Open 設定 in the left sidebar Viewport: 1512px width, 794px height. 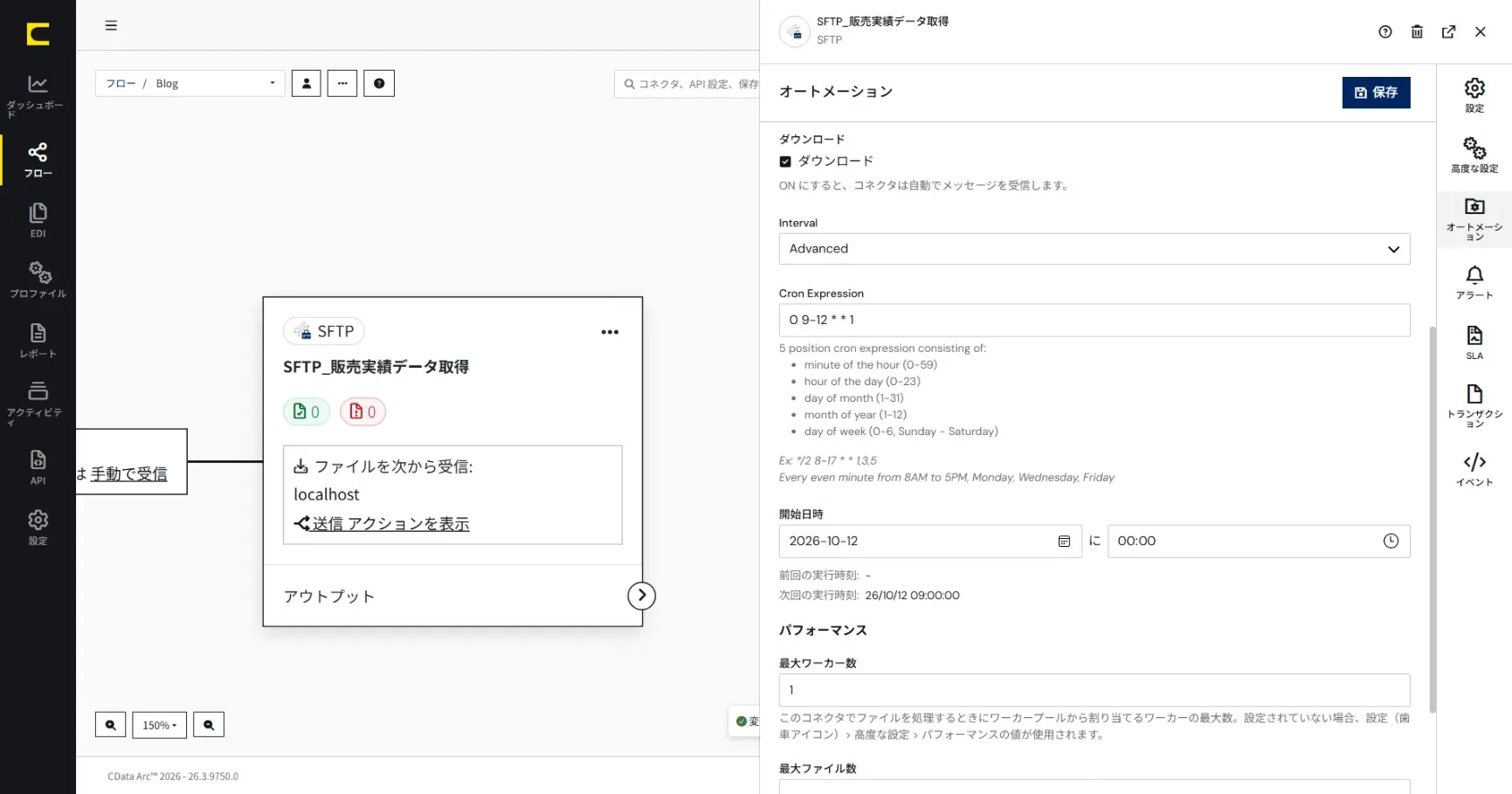(x=38, y=528)
